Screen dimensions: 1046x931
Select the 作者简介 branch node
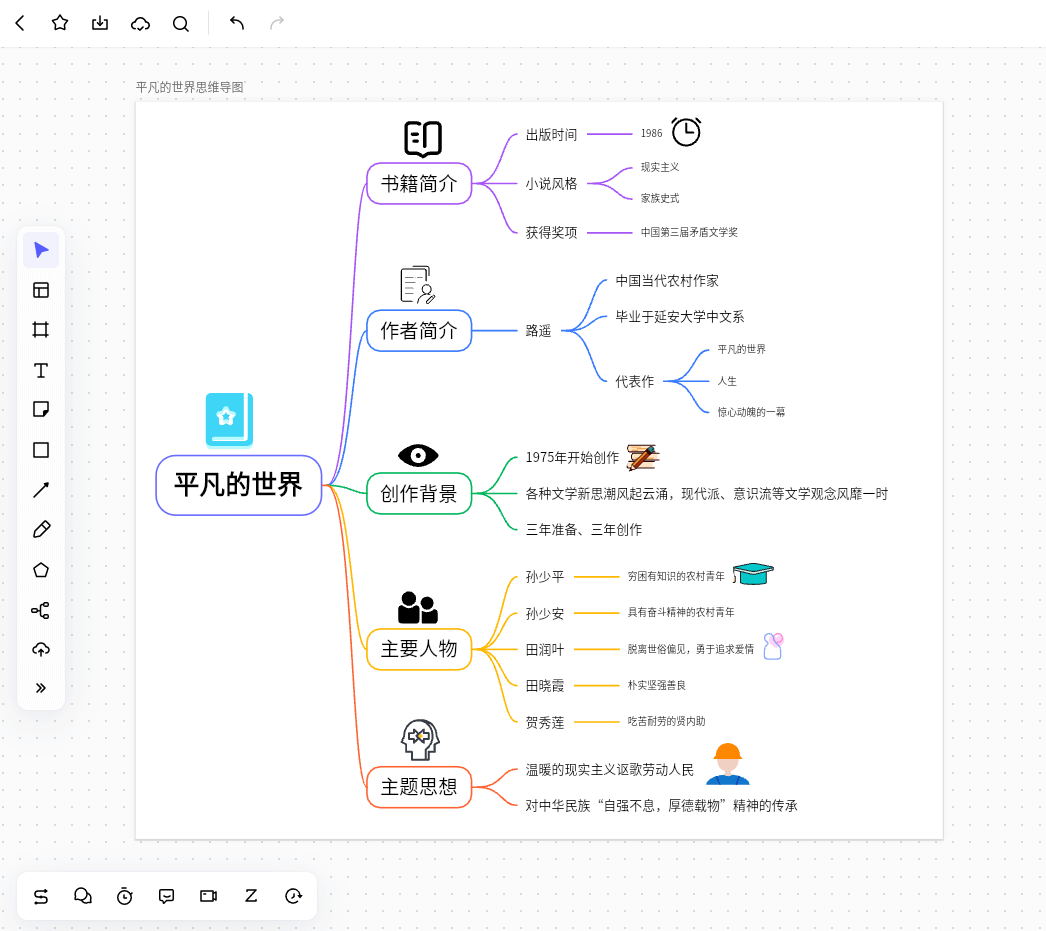pyautogui.click(x=419, y=330)
